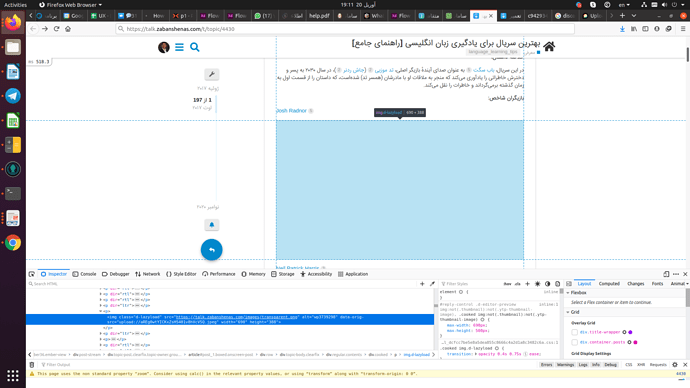Toggle Logs filter in console
Screen dimensions: 690x388
click(x=583, y=365)
